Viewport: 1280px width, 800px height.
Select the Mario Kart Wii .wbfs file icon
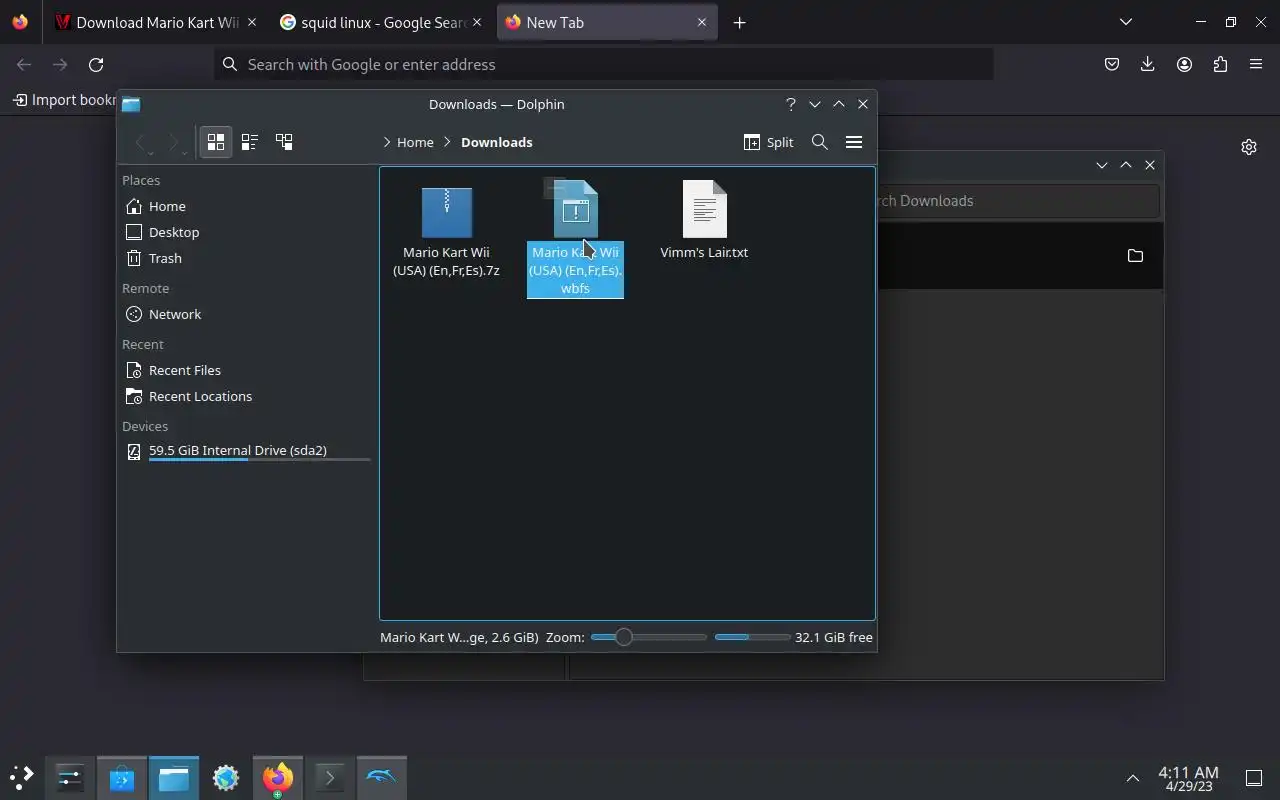pos(575,209)
